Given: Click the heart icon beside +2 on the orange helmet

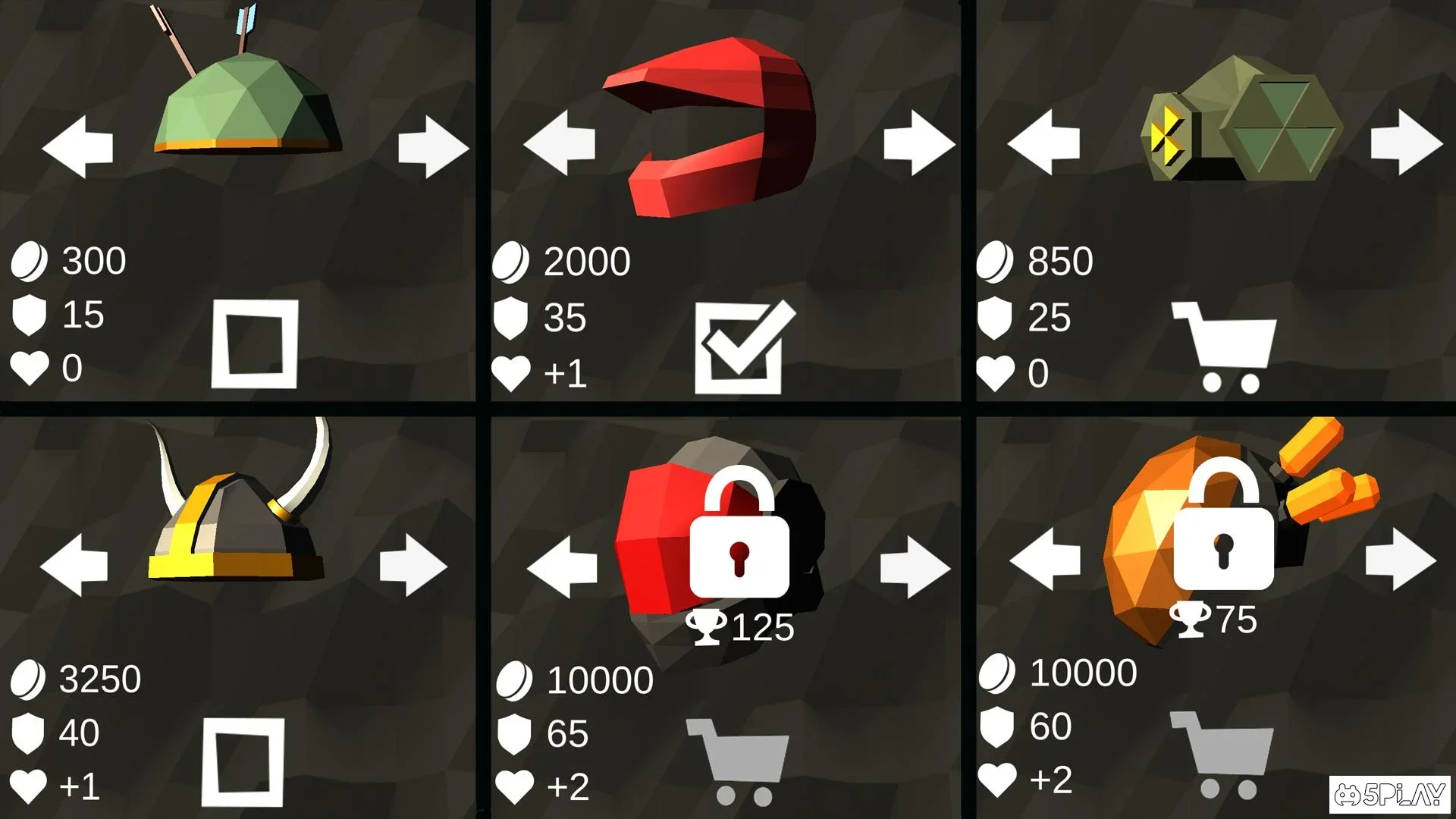Looking at the screenshot, I should click(996, 780).
